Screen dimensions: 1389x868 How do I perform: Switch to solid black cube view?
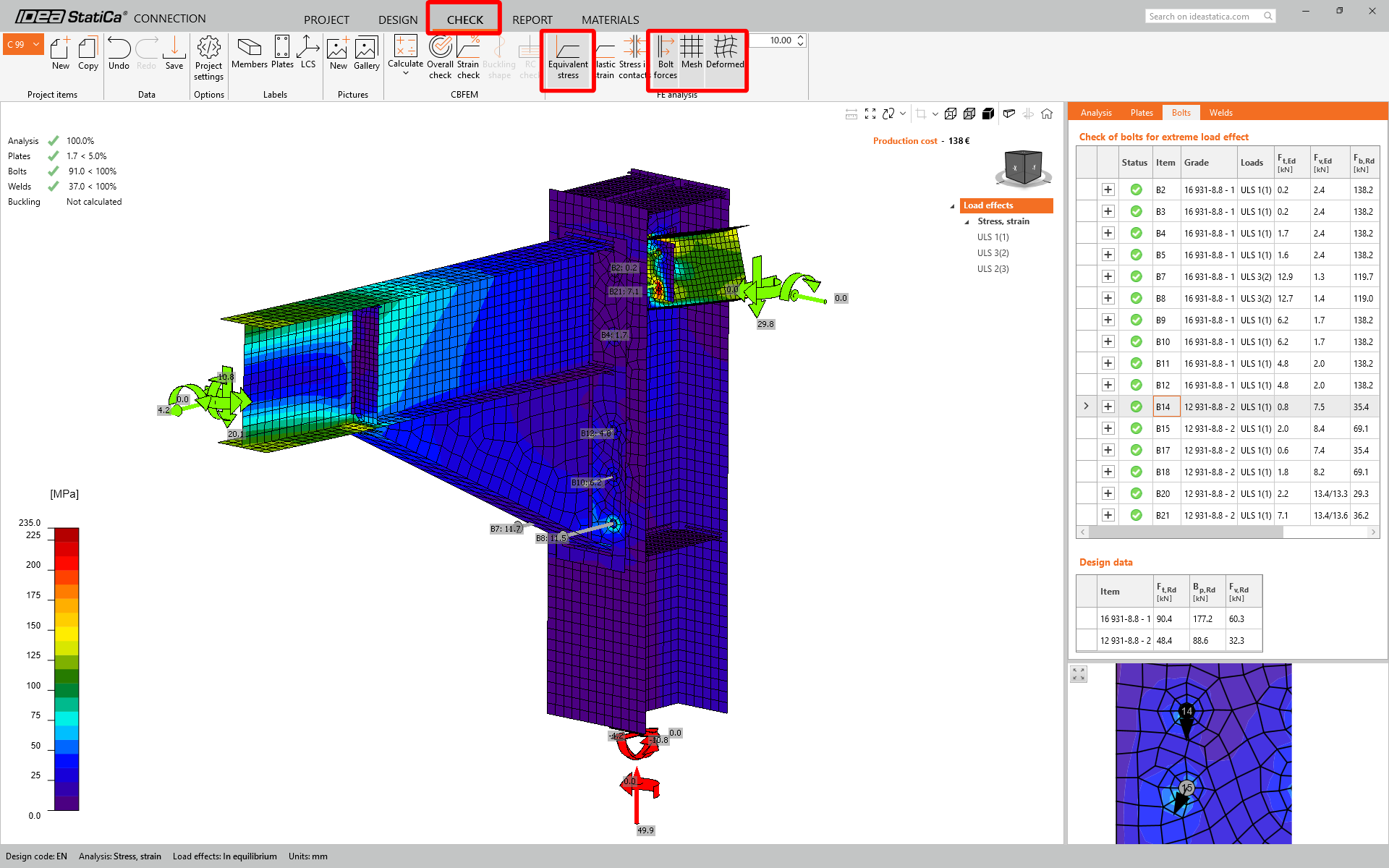[x=988, y=114]
